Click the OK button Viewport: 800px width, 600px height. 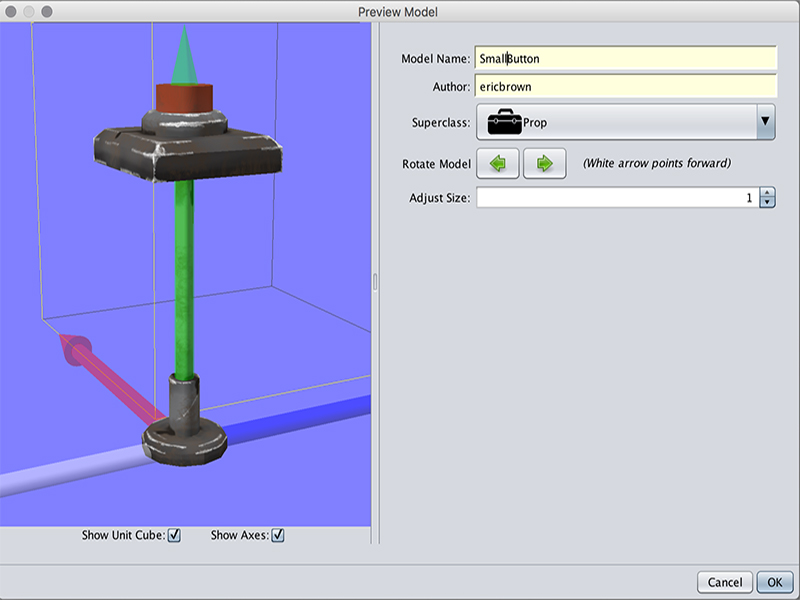pos(774,582)
